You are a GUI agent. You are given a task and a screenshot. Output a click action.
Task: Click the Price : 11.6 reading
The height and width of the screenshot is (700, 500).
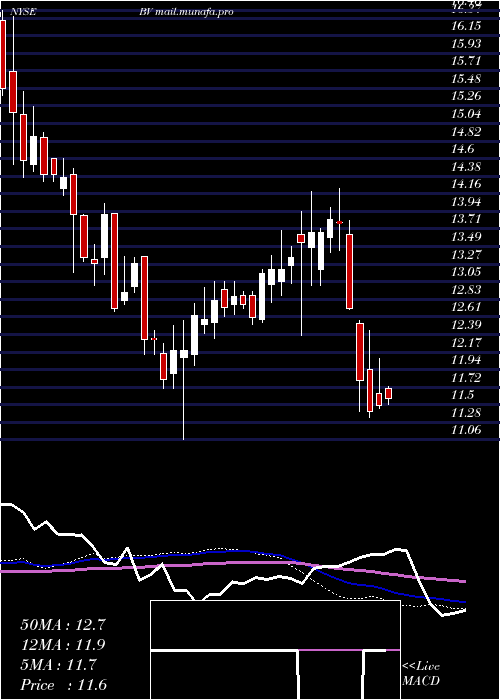(63, 685)
